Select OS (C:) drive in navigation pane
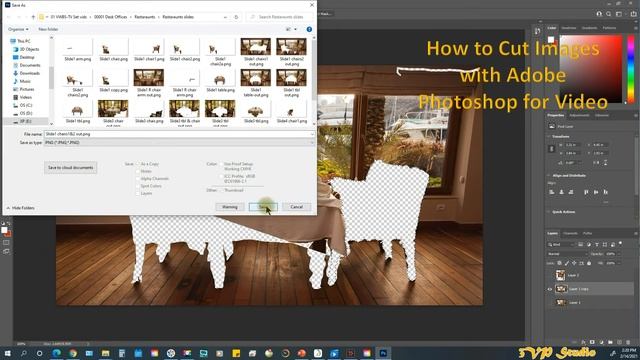This screenshot has height=360, width=640. click(23, 105)
